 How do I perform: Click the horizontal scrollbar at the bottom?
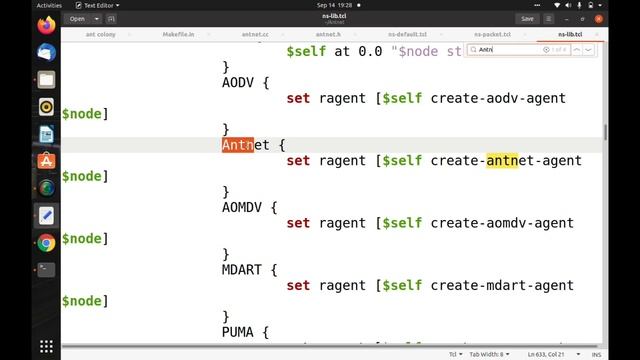331,346
